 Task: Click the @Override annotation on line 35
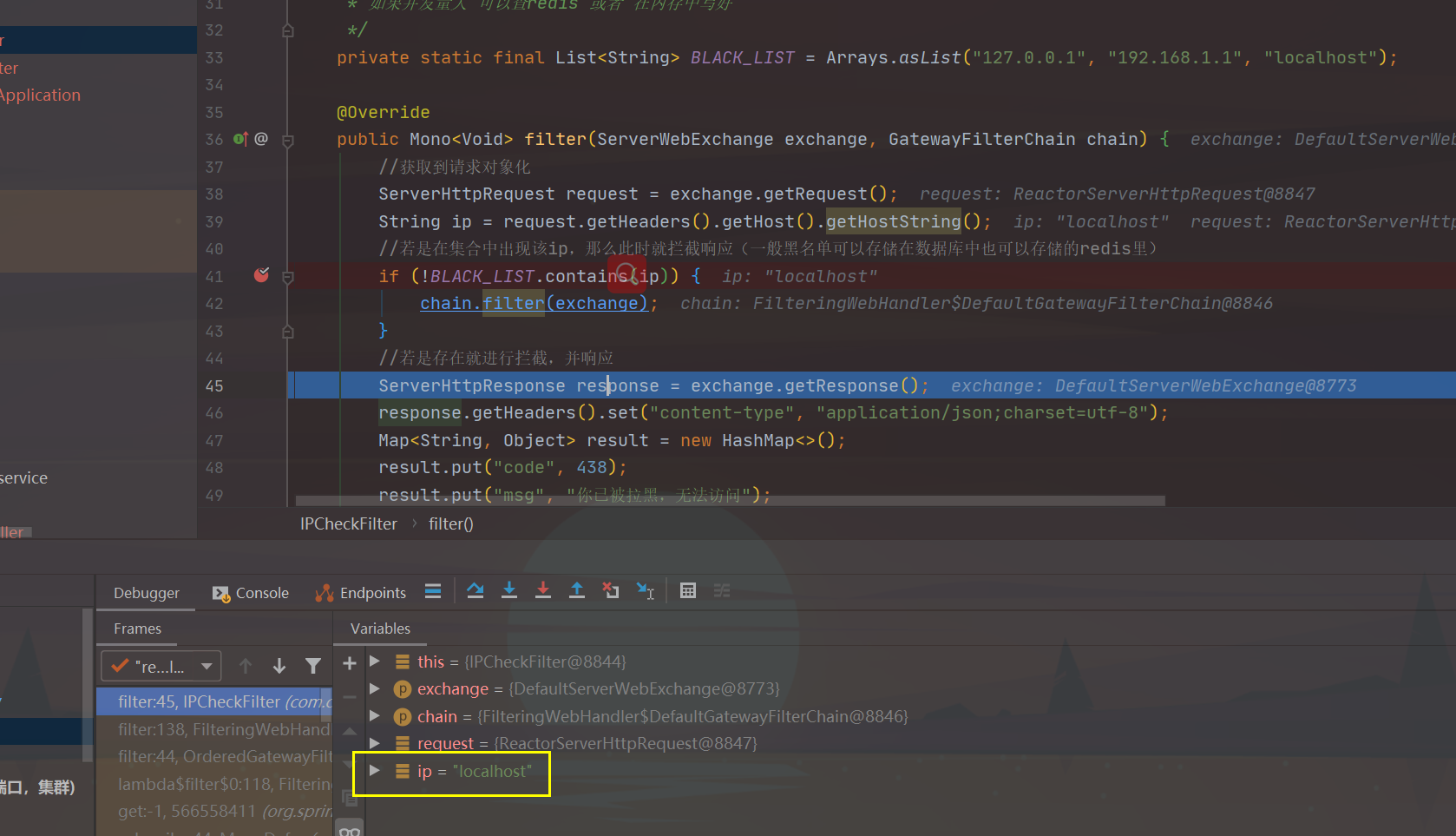(383, 112)
